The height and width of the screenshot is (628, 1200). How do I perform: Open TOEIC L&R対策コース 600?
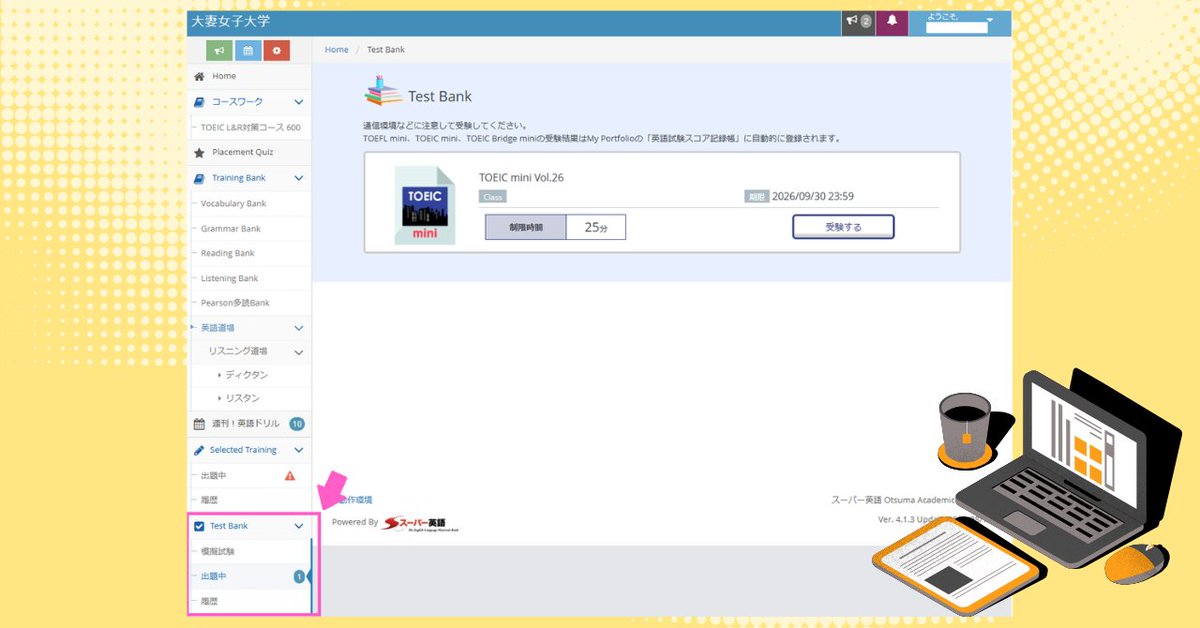click(x=250, y=128)
